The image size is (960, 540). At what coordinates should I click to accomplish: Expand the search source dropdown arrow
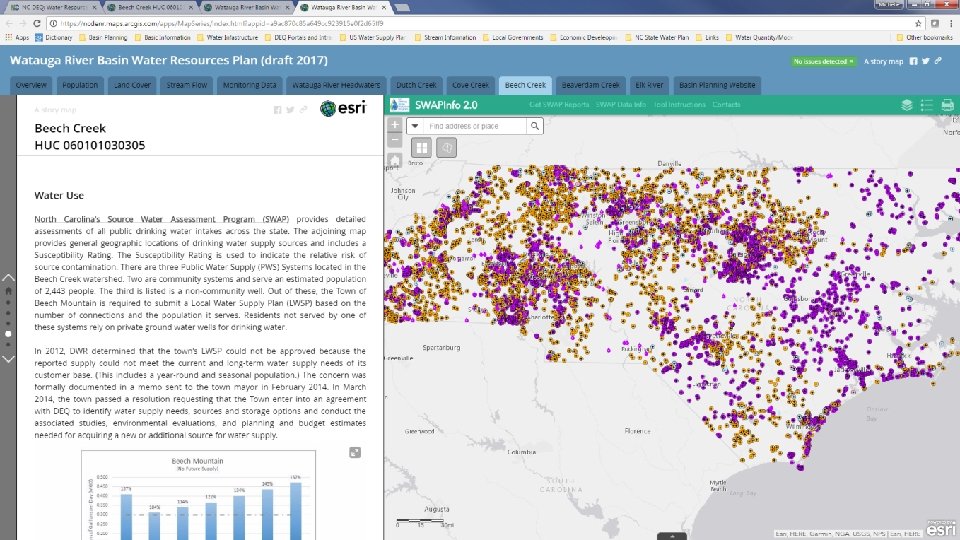coord(414,126)
